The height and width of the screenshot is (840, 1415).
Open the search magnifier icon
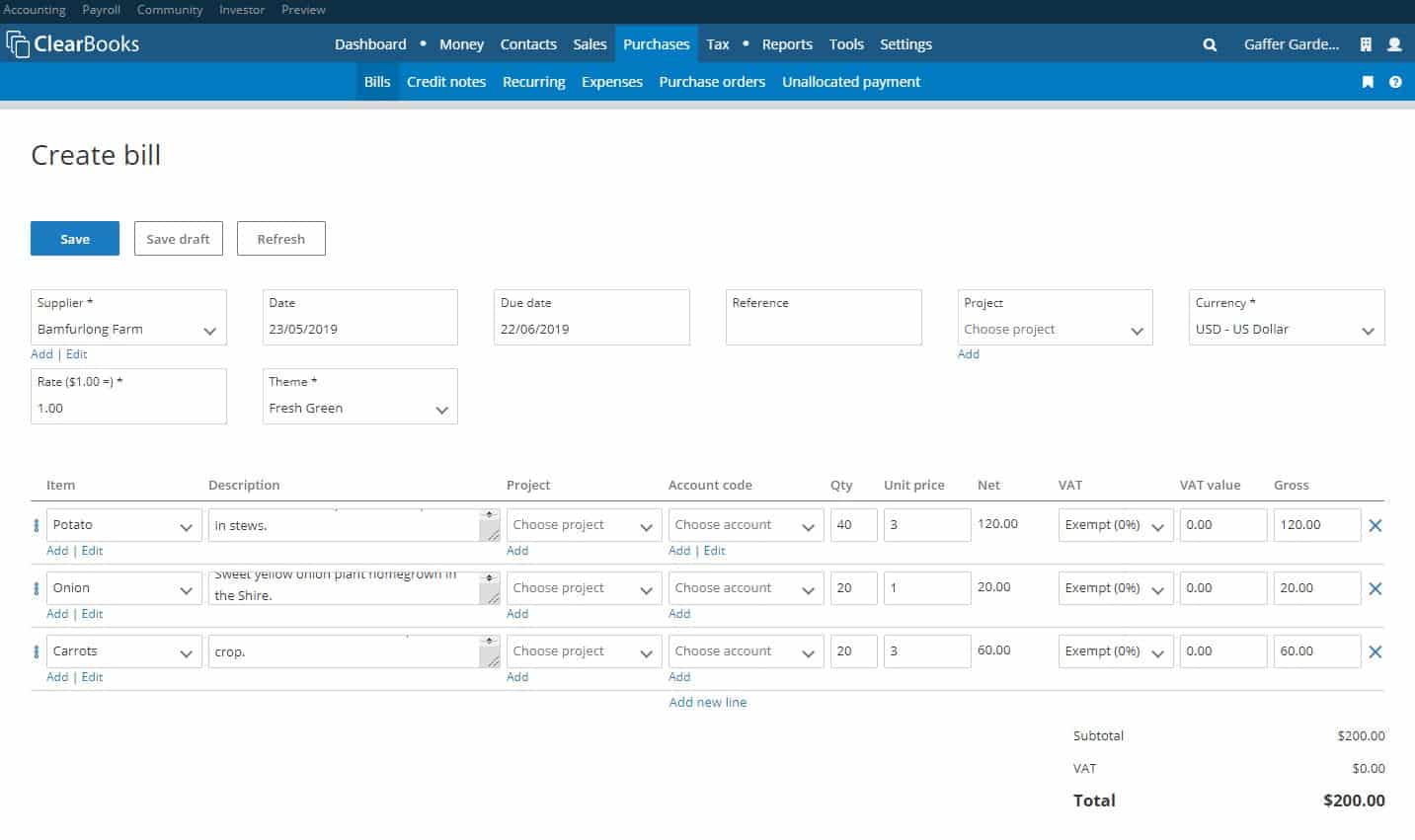tap(1210, 44)
